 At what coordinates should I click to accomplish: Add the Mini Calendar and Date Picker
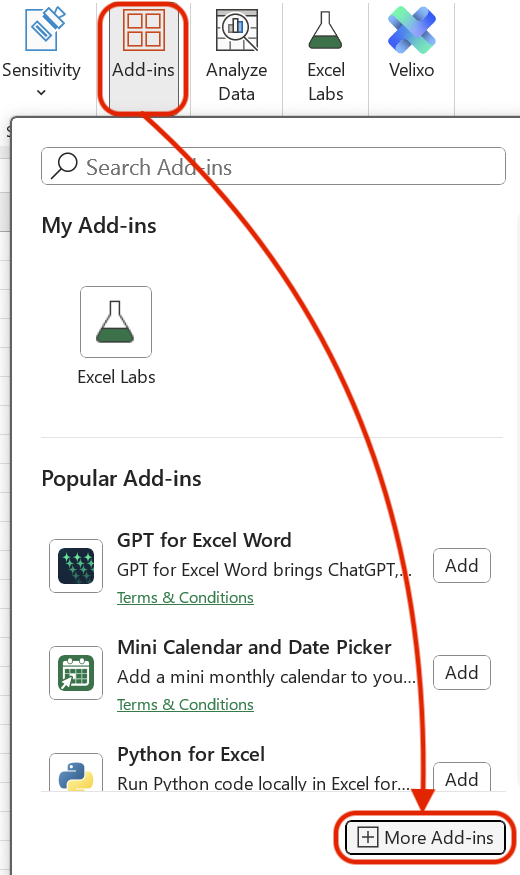462,673
